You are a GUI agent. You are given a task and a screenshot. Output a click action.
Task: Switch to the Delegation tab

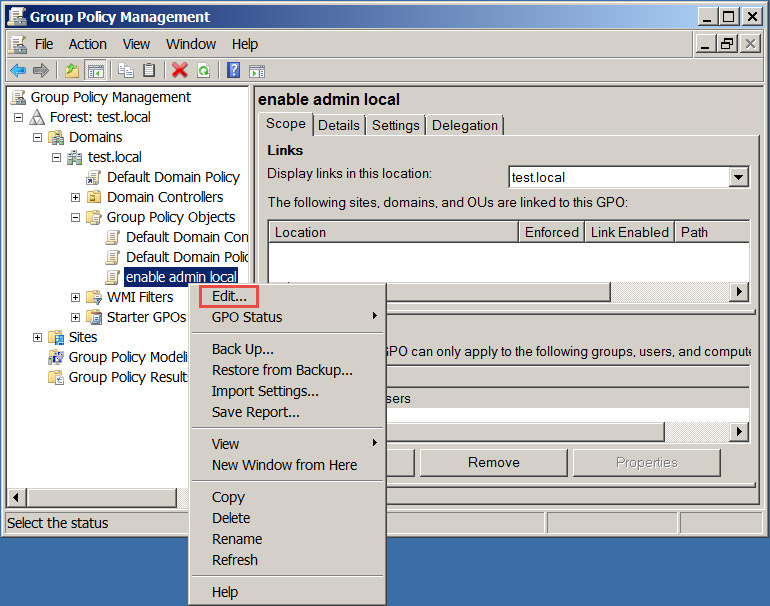coord(465,126)
